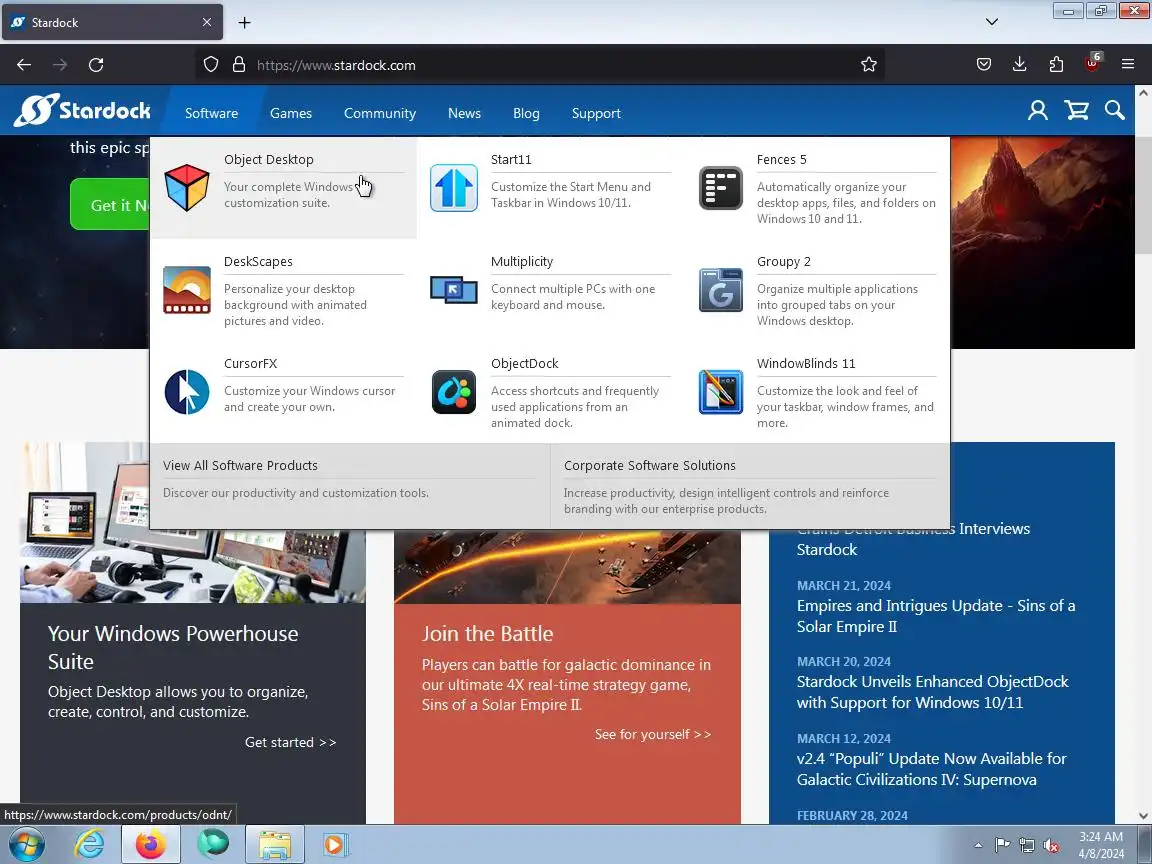This screenshot has height=864, width=1152.
Task: Open Internet Explorer from the taskbar
Action: pos(90,845)
